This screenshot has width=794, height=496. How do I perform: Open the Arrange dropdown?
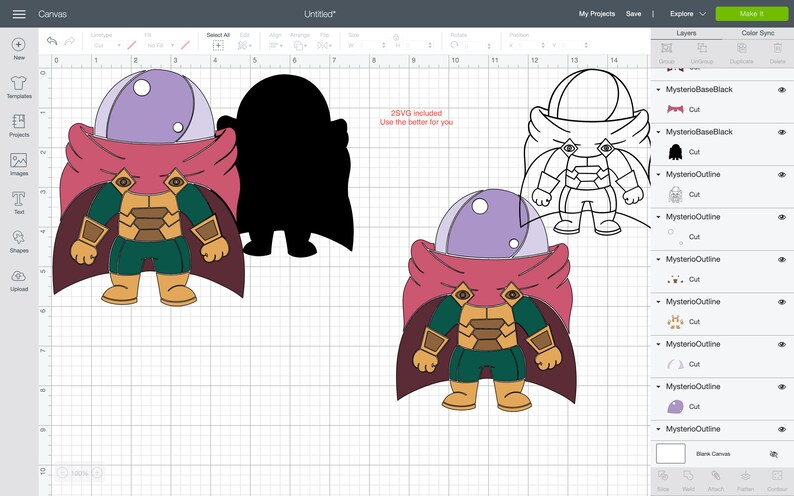(x=300, y=46)
